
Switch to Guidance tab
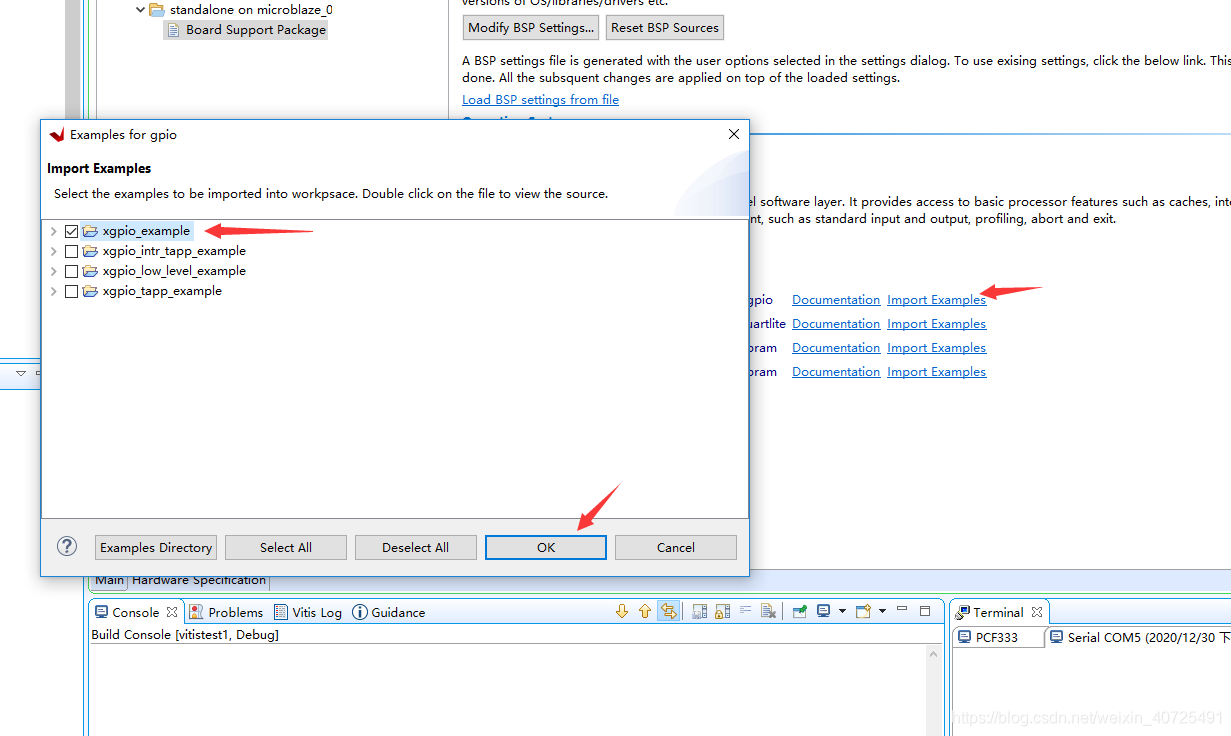coord(389,612)
